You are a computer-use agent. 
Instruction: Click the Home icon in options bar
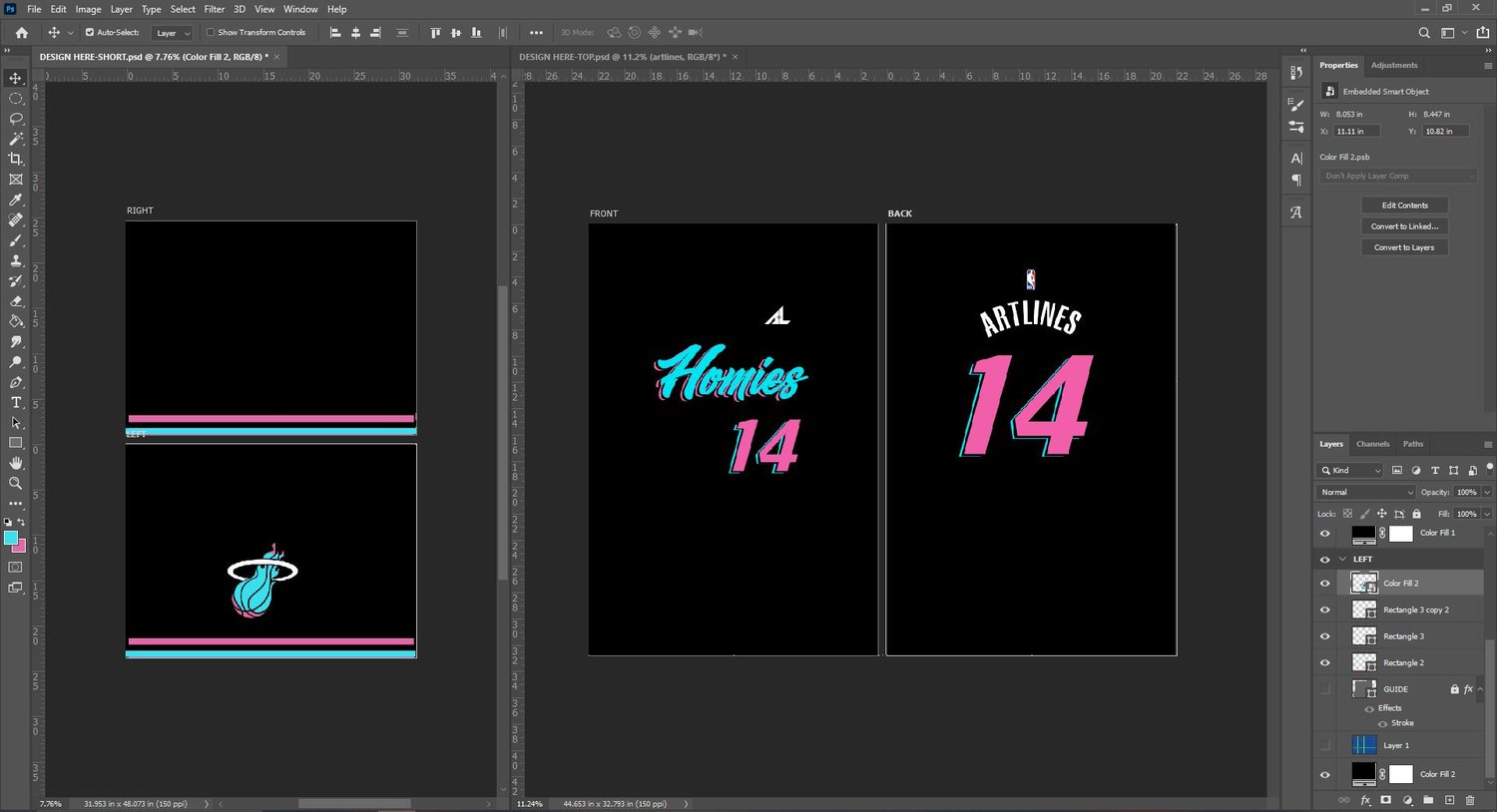[x=21, y=33]
